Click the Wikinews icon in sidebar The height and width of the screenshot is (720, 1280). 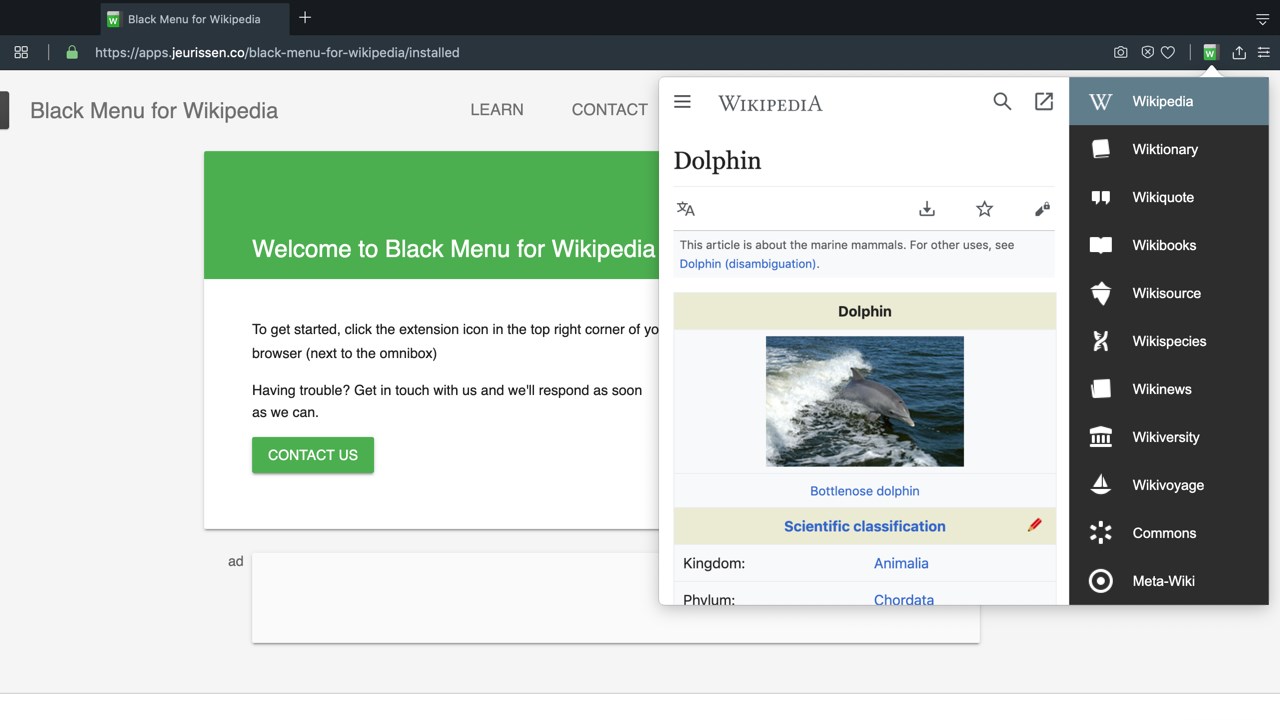tap(1101, 389)
